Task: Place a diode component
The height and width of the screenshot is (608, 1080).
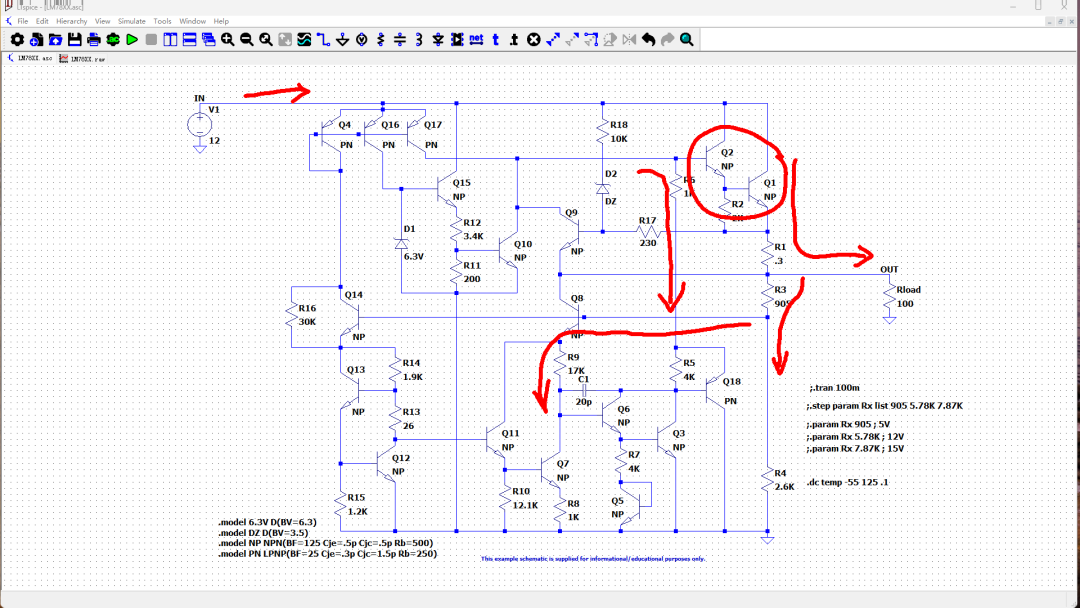Action: pos(437,40)
